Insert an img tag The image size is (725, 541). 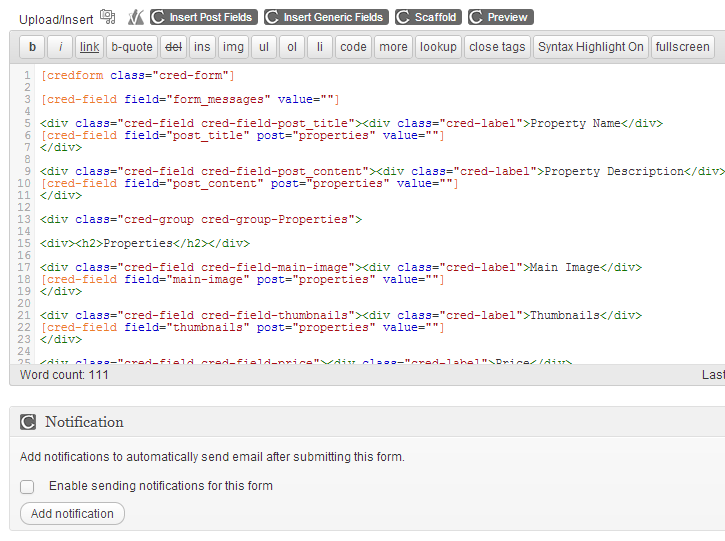click(233, 47)
